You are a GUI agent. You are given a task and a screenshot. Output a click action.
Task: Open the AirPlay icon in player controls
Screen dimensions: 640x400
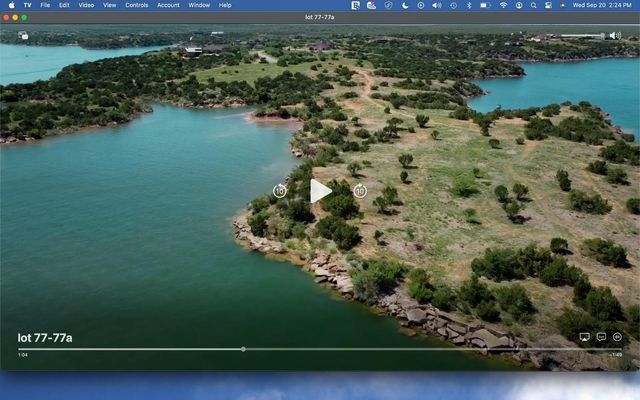[x=585, y=337]
